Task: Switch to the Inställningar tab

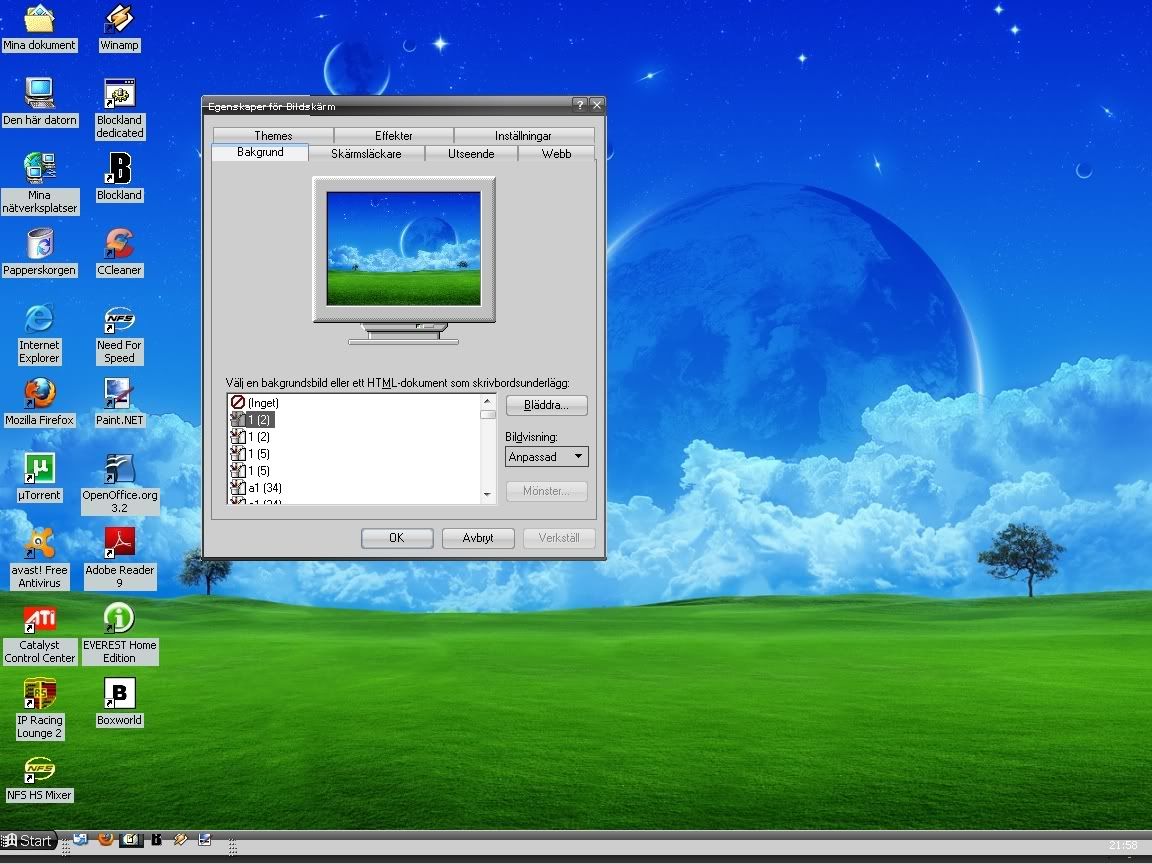Action: click(x=523, y=136)
